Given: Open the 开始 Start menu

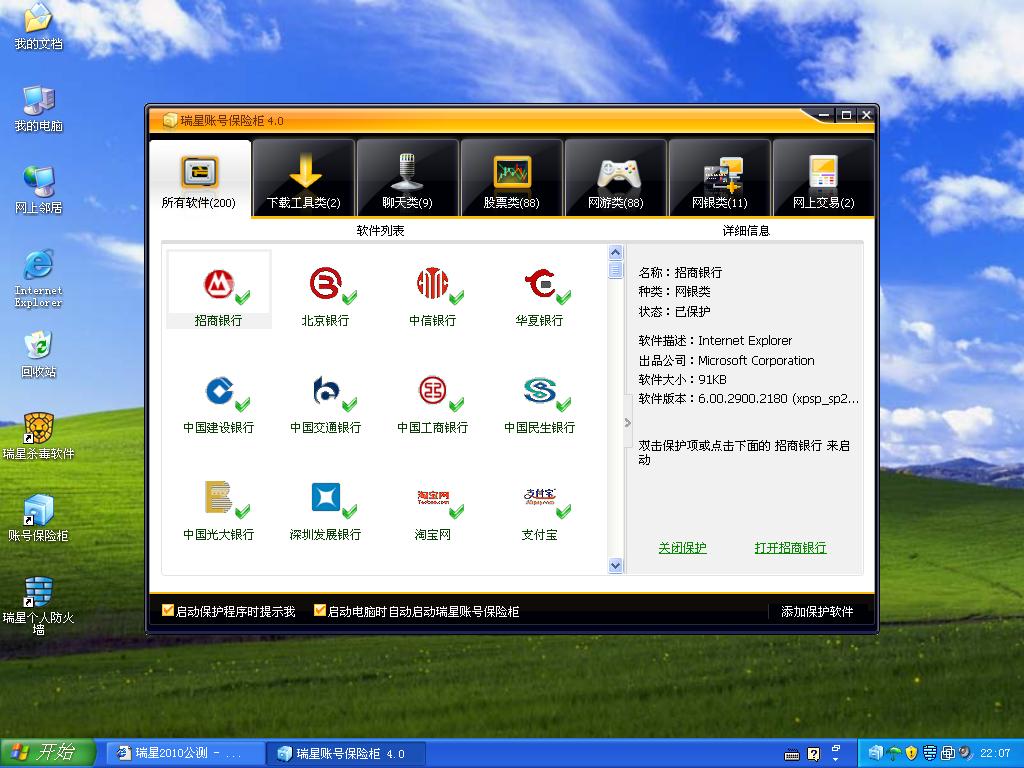Looking at the screenshot, I should [x=48, y=752].
